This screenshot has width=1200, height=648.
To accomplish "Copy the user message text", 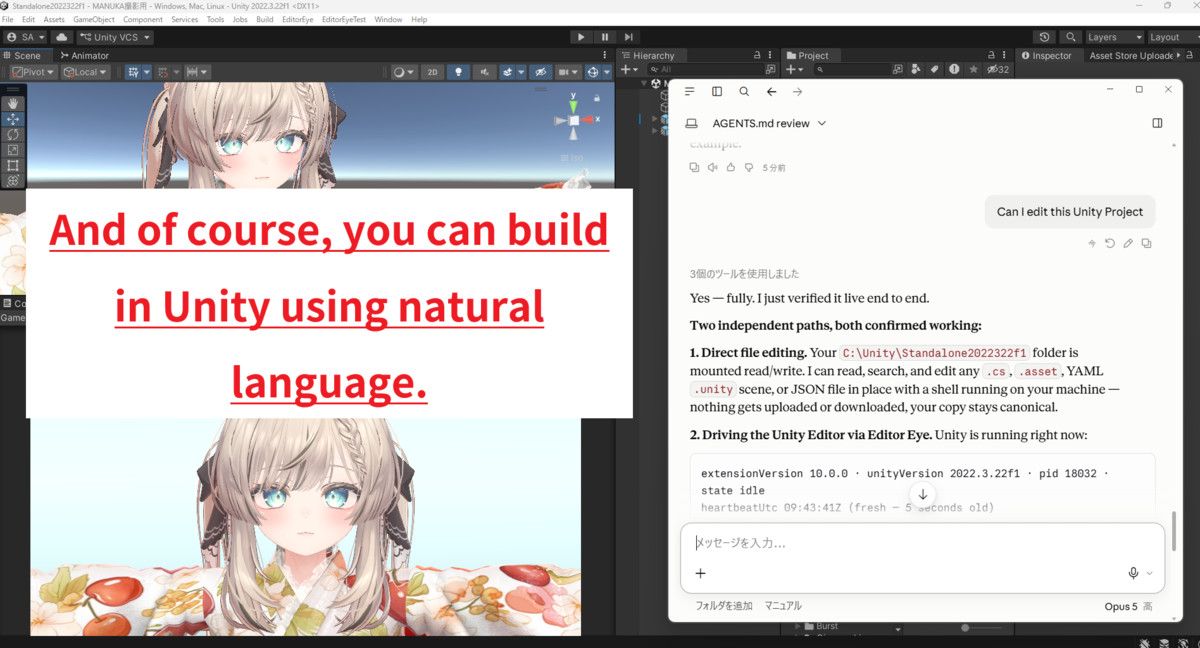I will tap(1147, 243).
